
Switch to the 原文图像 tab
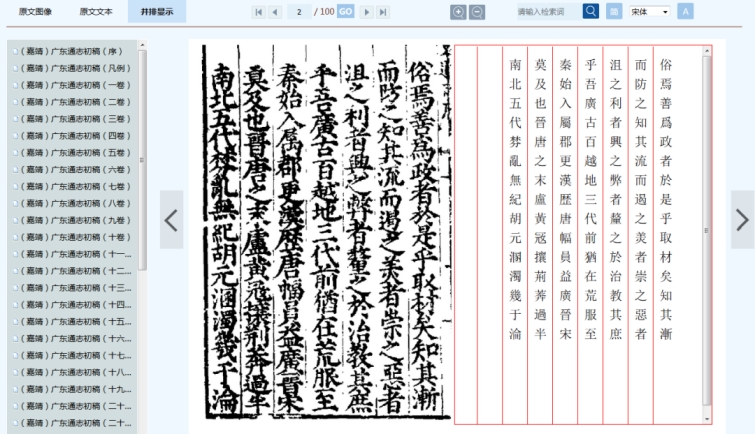(x=36, y=12)
